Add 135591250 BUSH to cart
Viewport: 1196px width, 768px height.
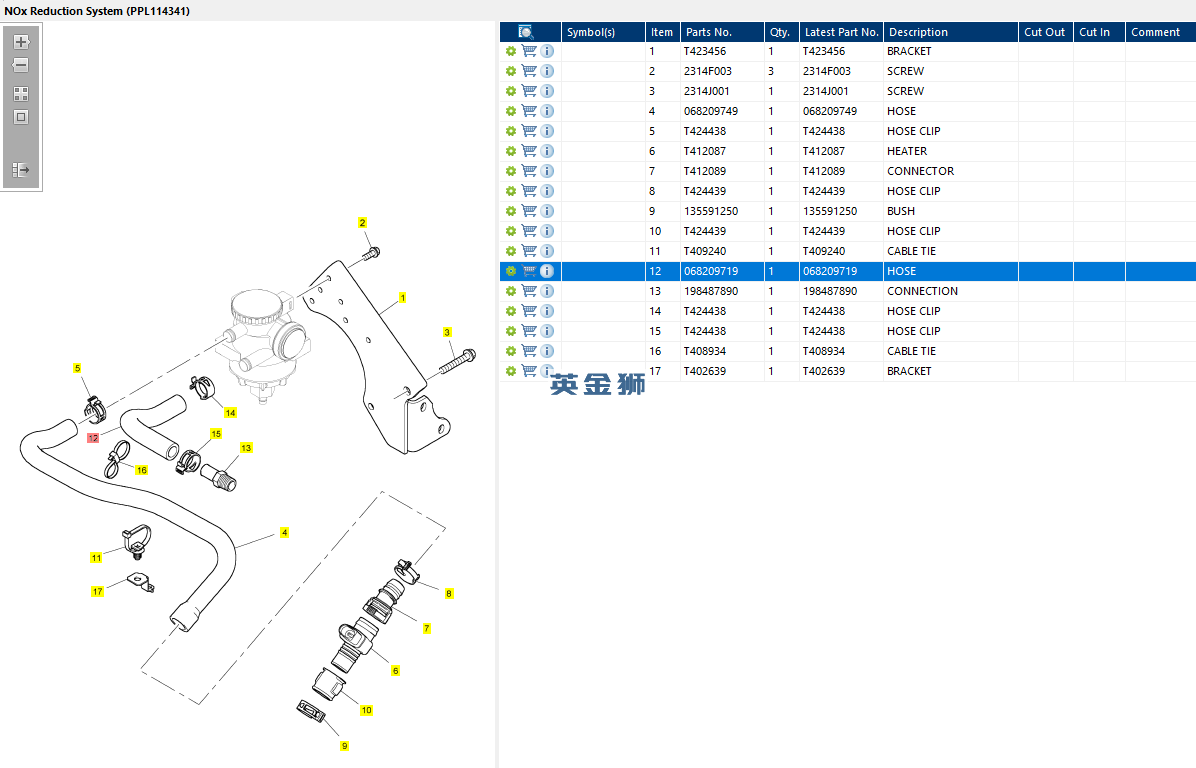(x=529, y=211)
